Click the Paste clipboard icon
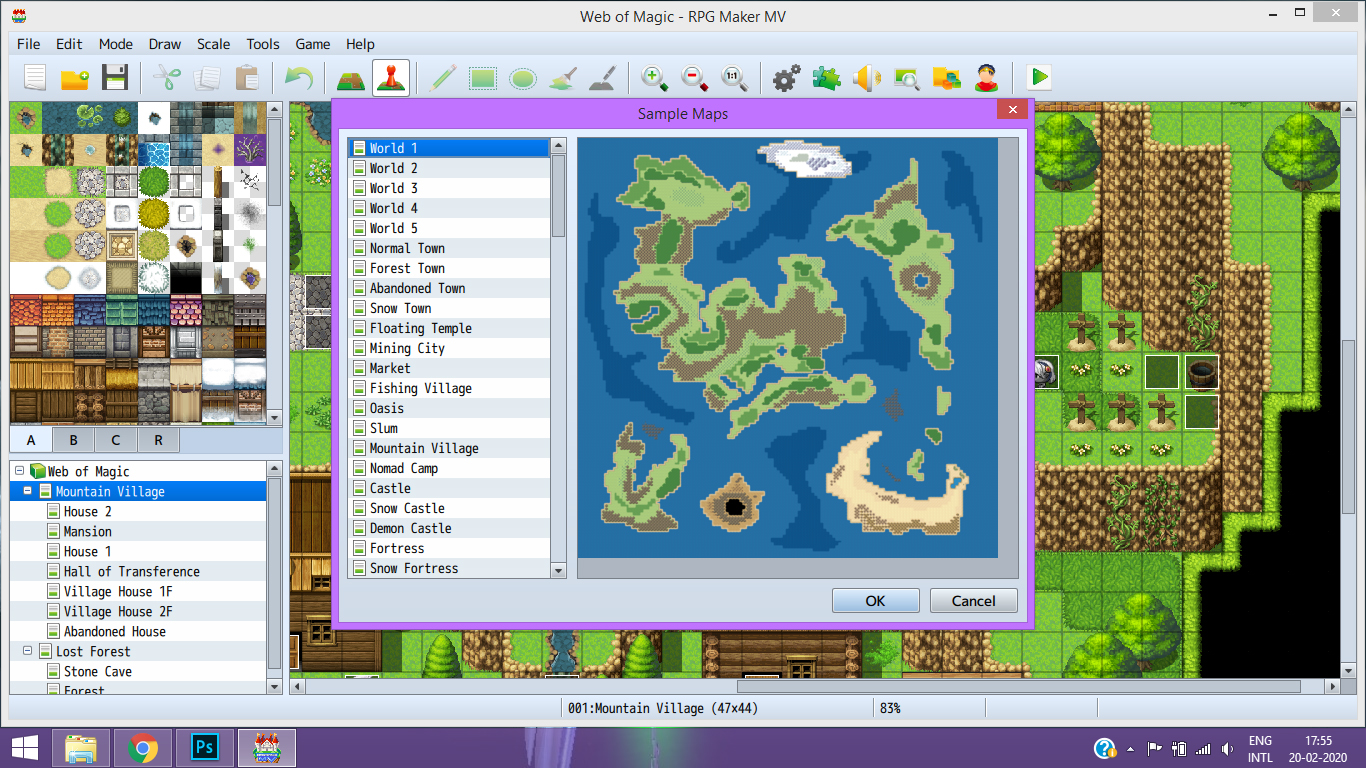Image resolution: width=1366 pixels, height=768 pixels. coord(247,77)
